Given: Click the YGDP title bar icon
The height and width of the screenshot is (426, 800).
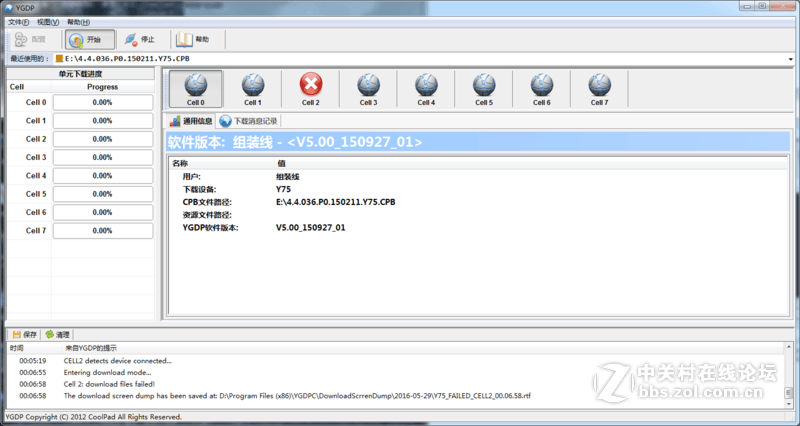Looking at the screenshot, I should pyautogui.click(x=9, y=7).
